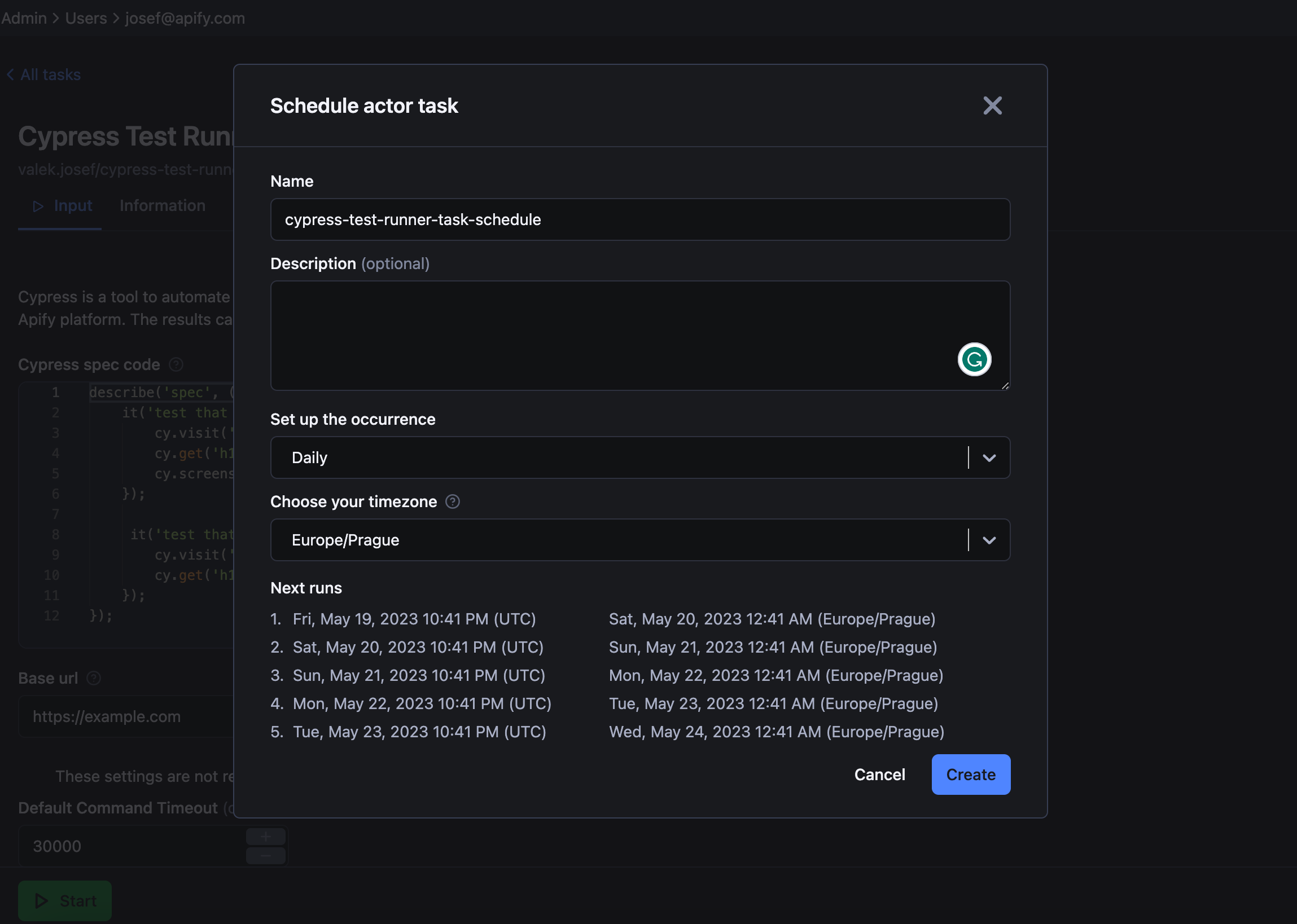Image resolution: width=1297 pixels, height=924 pixels.
Task: Click the play icon on the Input tab
Action: pyautogui.click(x=38, y=206)
